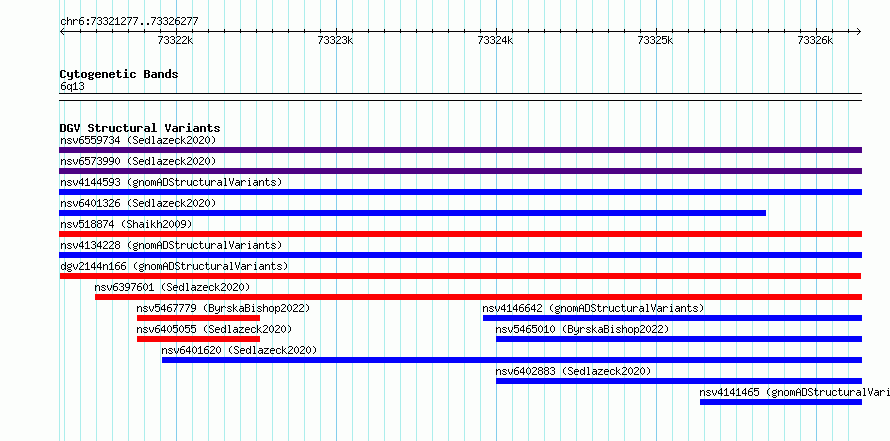Select the short red bar under nsv6405055
This screenshot has width=890, height=441.
(x=198, y=339)
